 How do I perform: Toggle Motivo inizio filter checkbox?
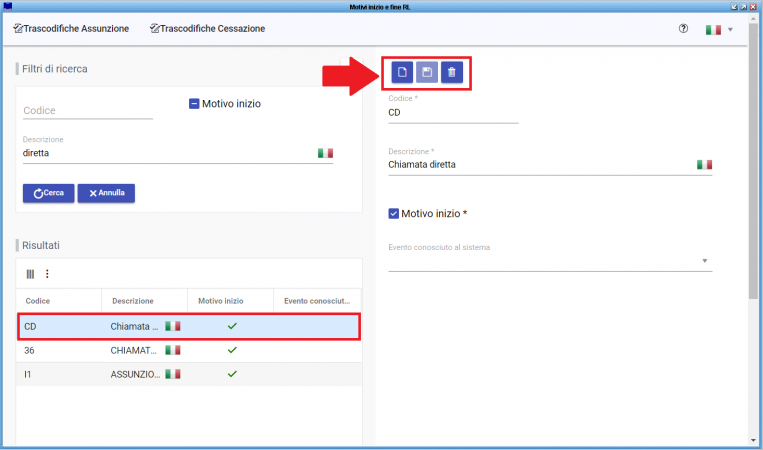194,104
